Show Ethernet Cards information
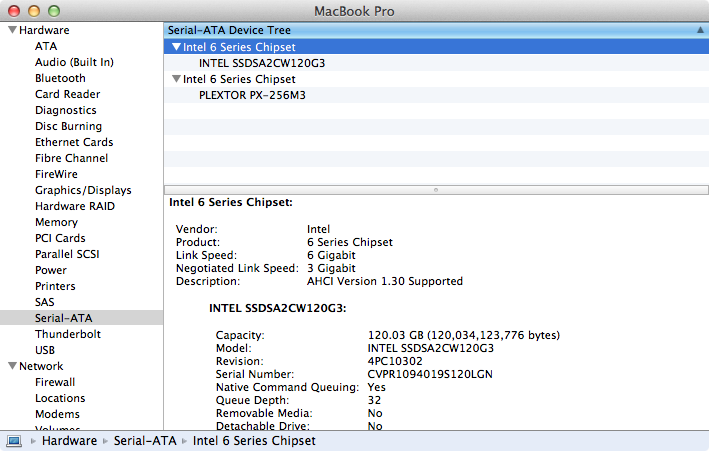The image size is (709, 451). click(x=74, y=142)
